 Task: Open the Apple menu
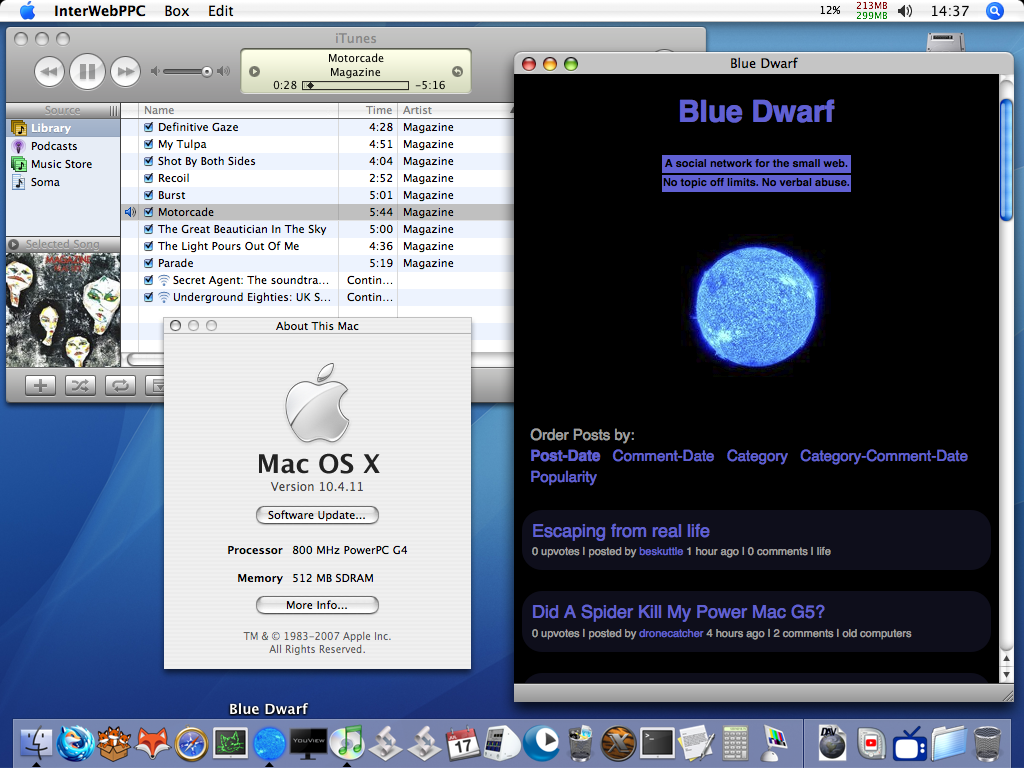[27, 11]
